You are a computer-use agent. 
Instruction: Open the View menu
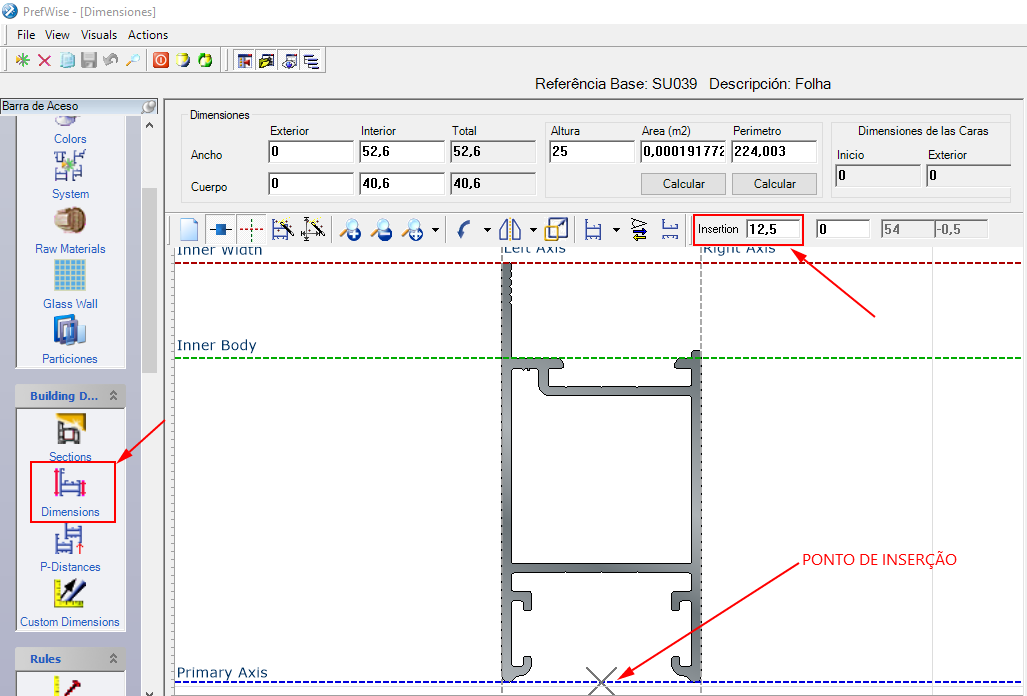click(x=57, y=35)
